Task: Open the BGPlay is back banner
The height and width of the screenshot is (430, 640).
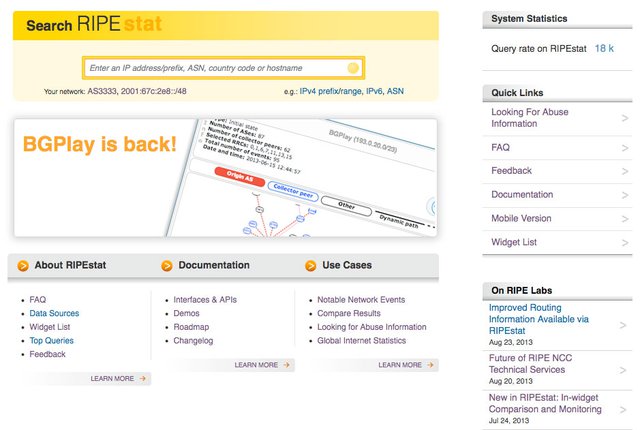Action: pos(225,177)
